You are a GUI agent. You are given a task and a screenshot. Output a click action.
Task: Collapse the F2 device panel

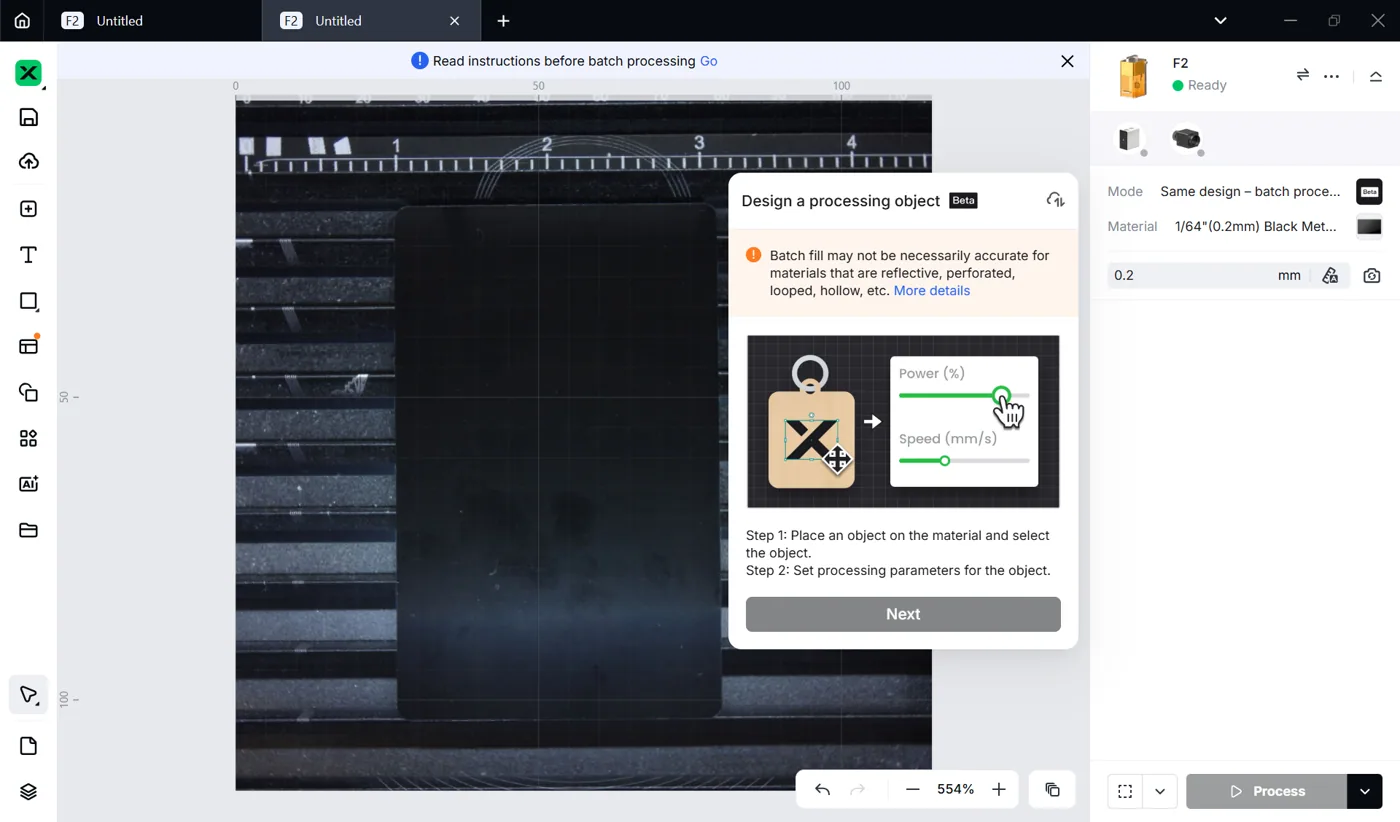(x=1376, y=76)
